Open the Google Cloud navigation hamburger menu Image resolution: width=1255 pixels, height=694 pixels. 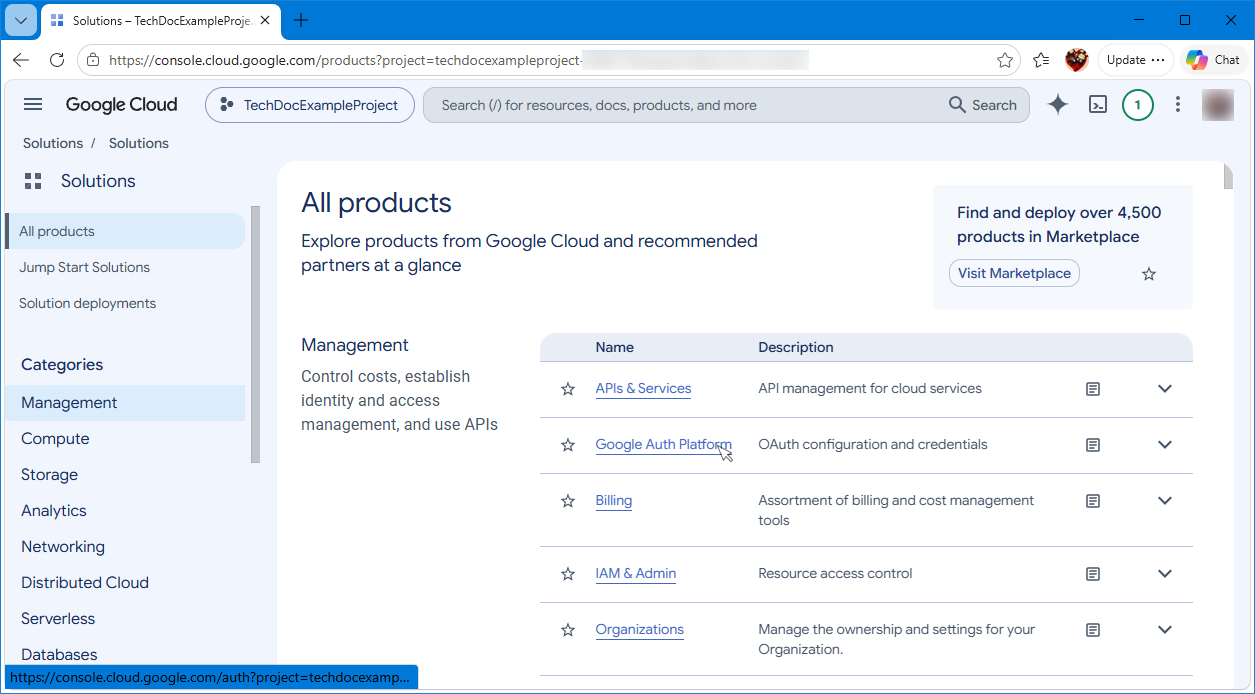click(33, 105)
